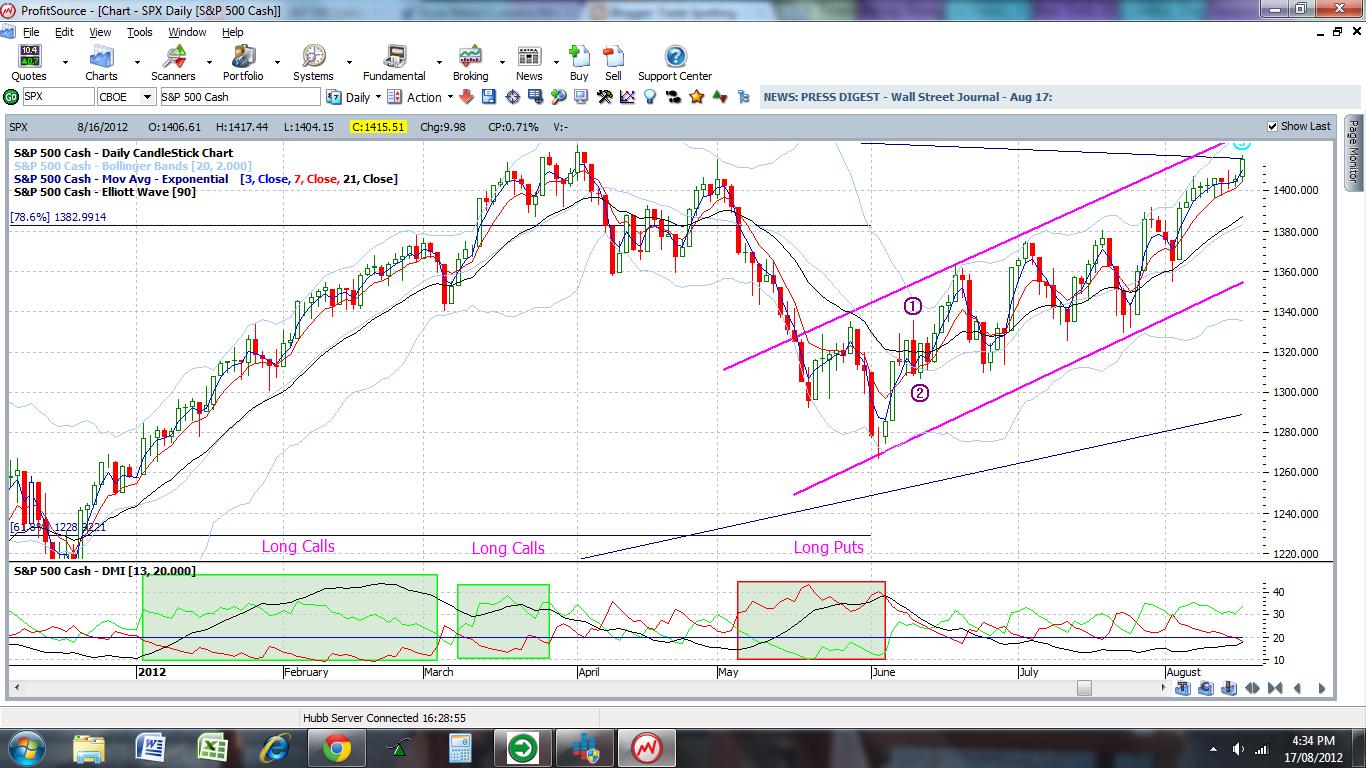
Task: Shift chart left with left arrow
Action: coord(1298,688)
